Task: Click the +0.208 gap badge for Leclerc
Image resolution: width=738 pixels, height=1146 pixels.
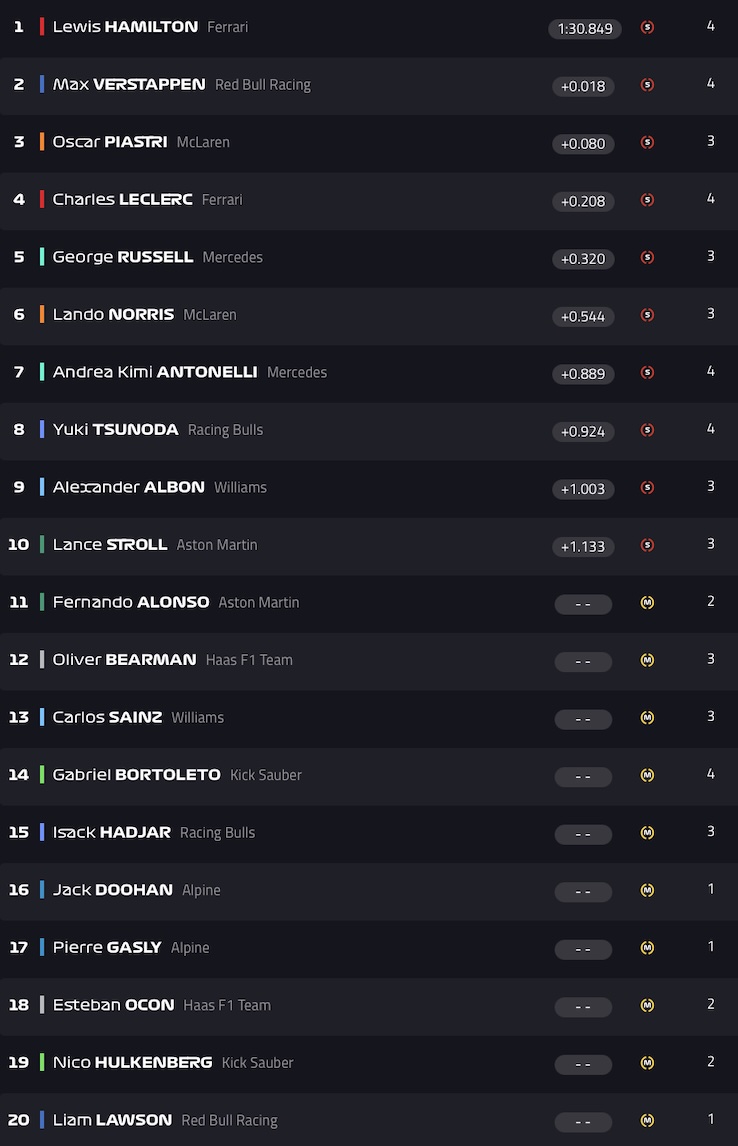Action: (x=583, y=201)
